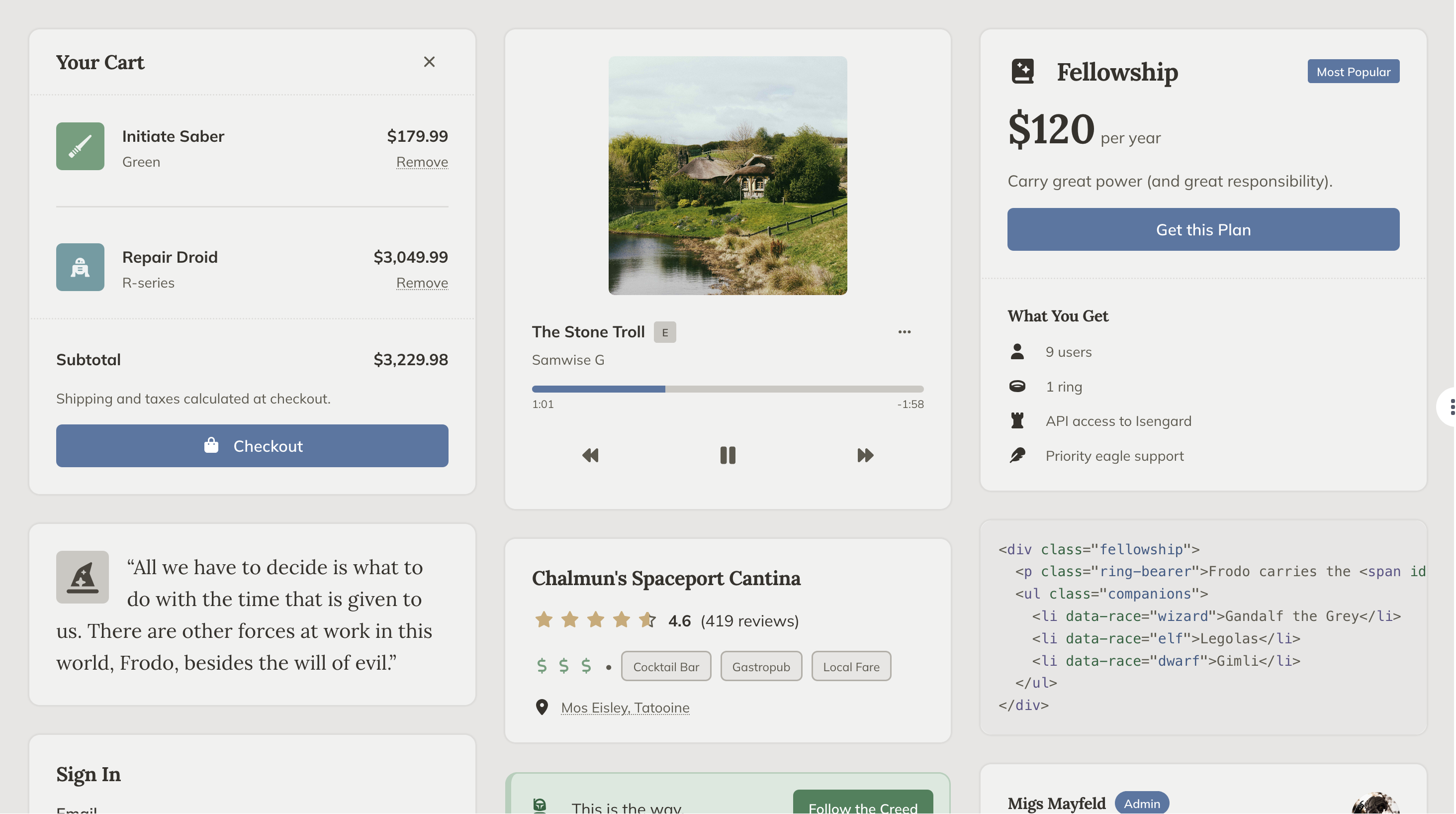Click the shopping bag icon in Checkout
Image resolution: width=1456 pixels, height=814 pixels.
[x=211, y=445]
